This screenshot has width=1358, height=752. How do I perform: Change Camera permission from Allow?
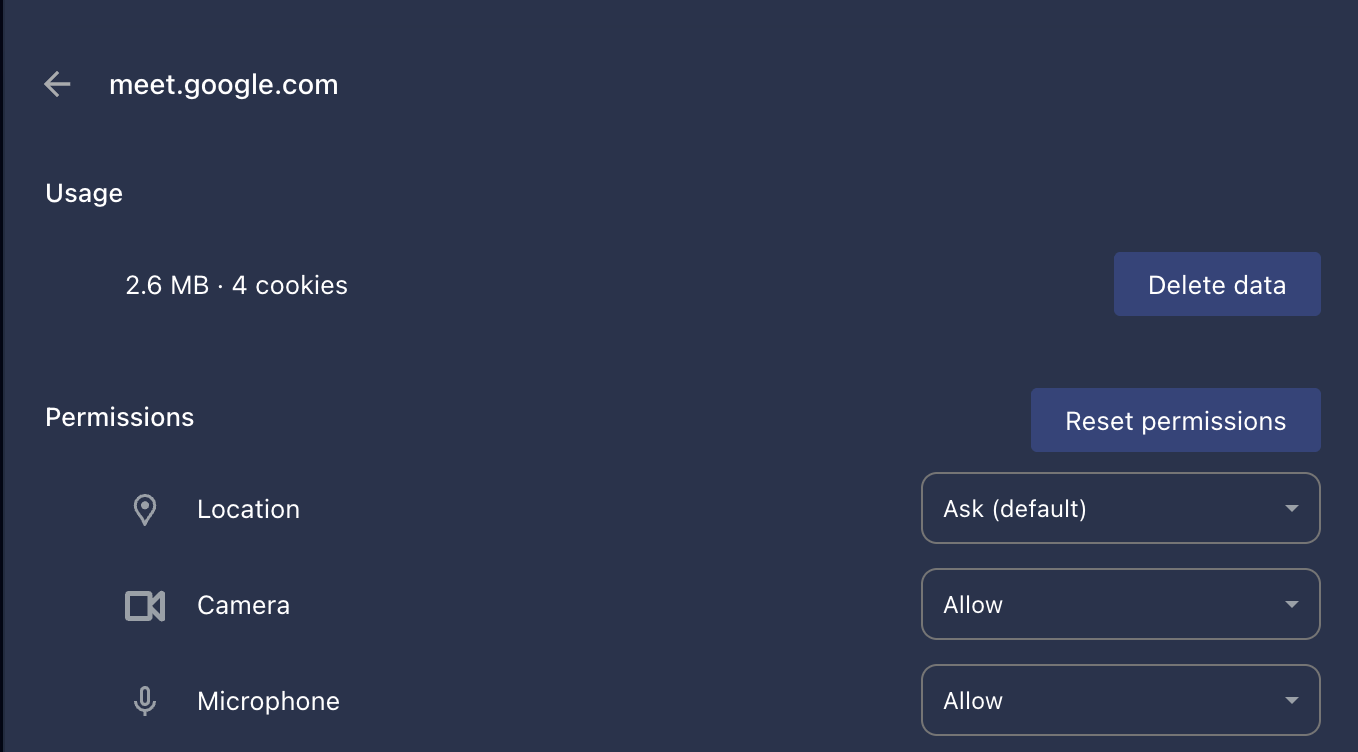(1120, 605)
